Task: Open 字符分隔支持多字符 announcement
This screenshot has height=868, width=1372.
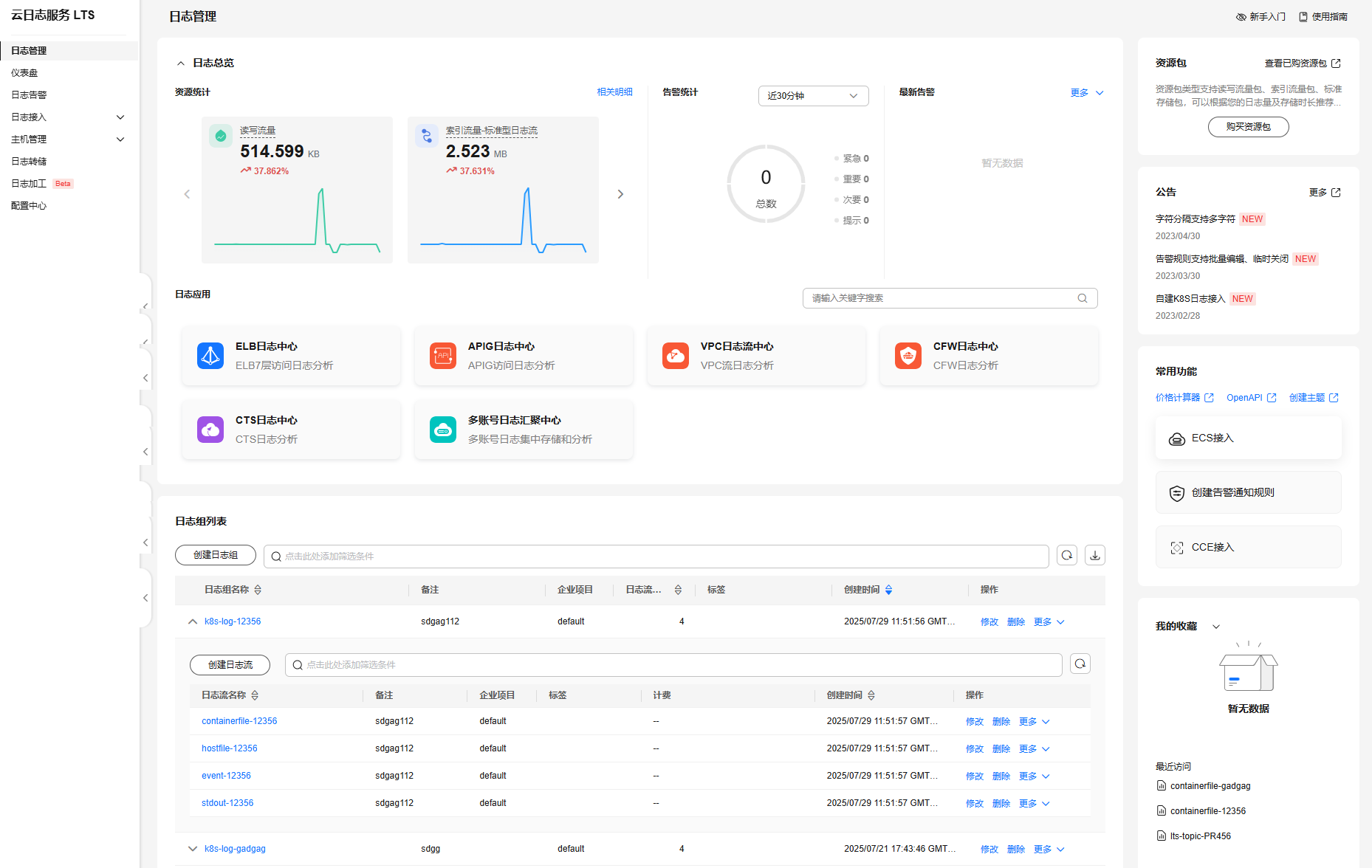Action: (x=1196, y=219)
